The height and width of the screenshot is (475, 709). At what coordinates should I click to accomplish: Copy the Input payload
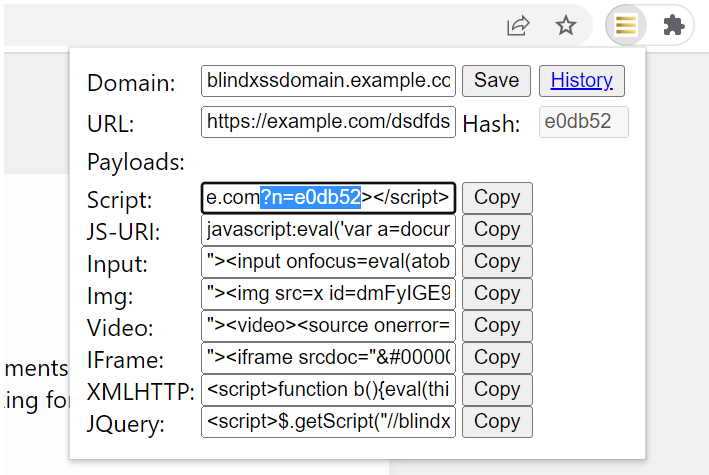pyautogui.click(x=497, y=262)
